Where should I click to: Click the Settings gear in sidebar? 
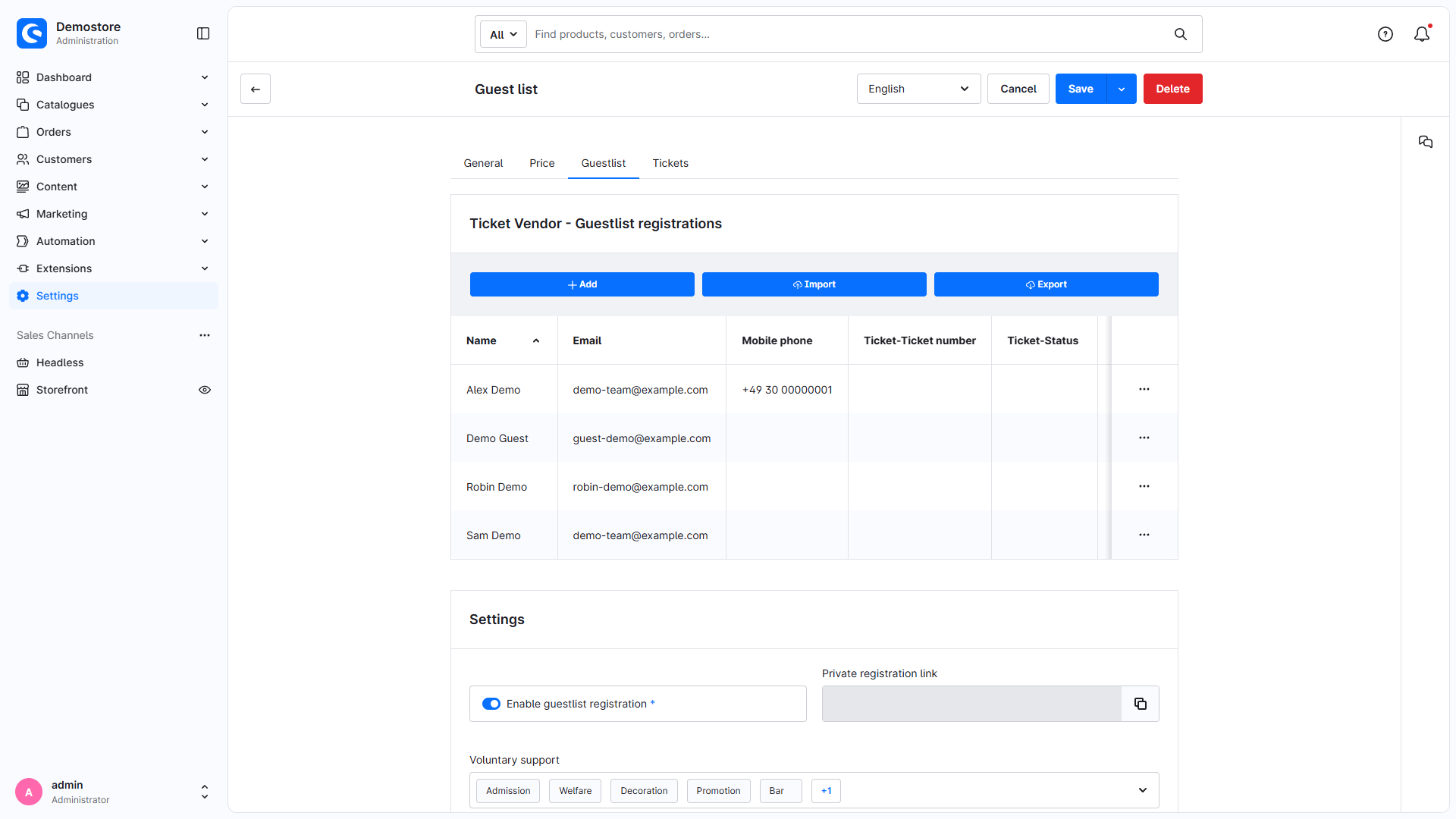(x=23, y=296)
